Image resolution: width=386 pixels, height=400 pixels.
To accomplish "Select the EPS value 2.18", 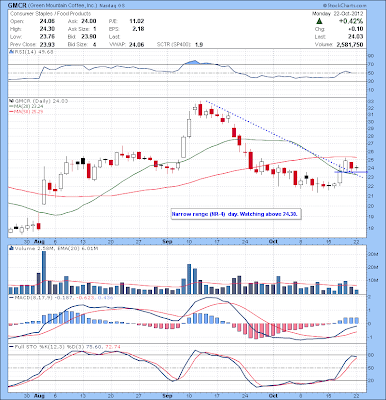I will (x=138, y=29).
